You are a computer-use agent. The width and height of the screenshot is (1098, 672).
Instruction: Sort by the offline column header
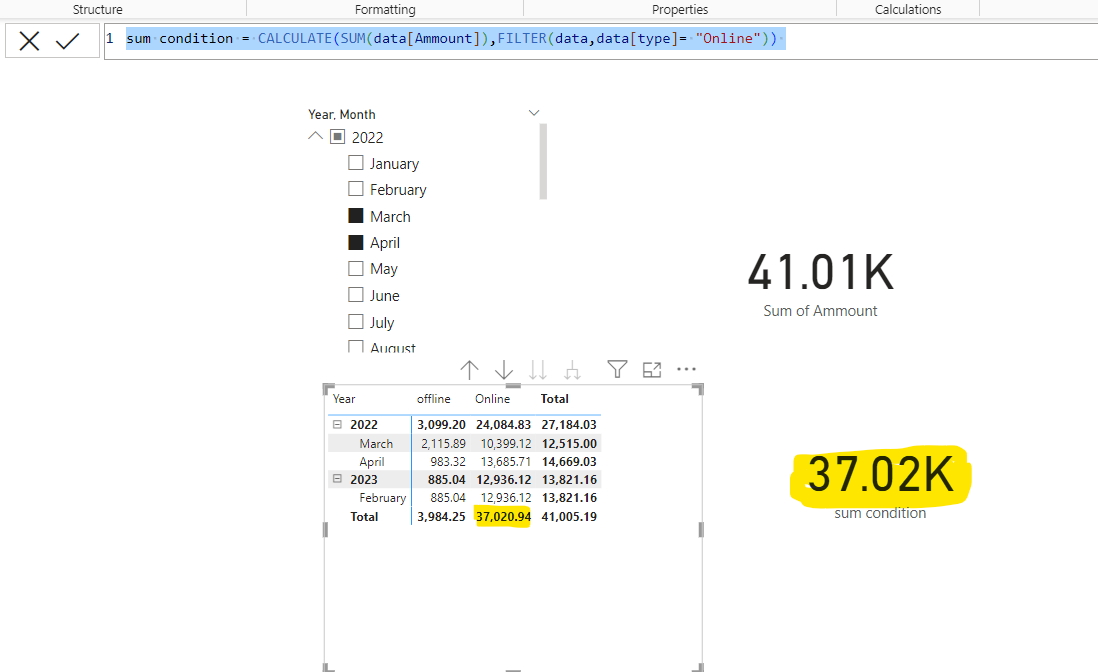tap(433, 398)
